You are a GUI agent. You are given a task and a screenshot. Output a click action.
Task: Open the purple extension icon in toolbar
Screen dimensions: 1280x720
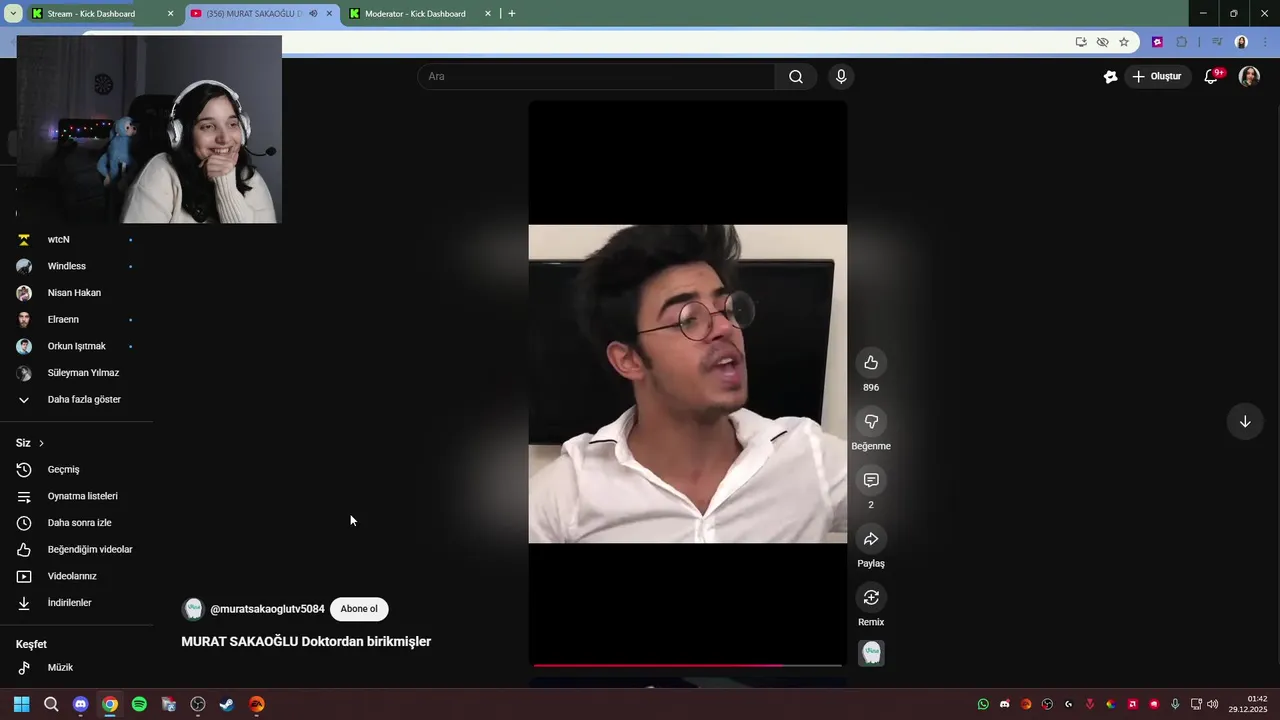click(1157, 42)
